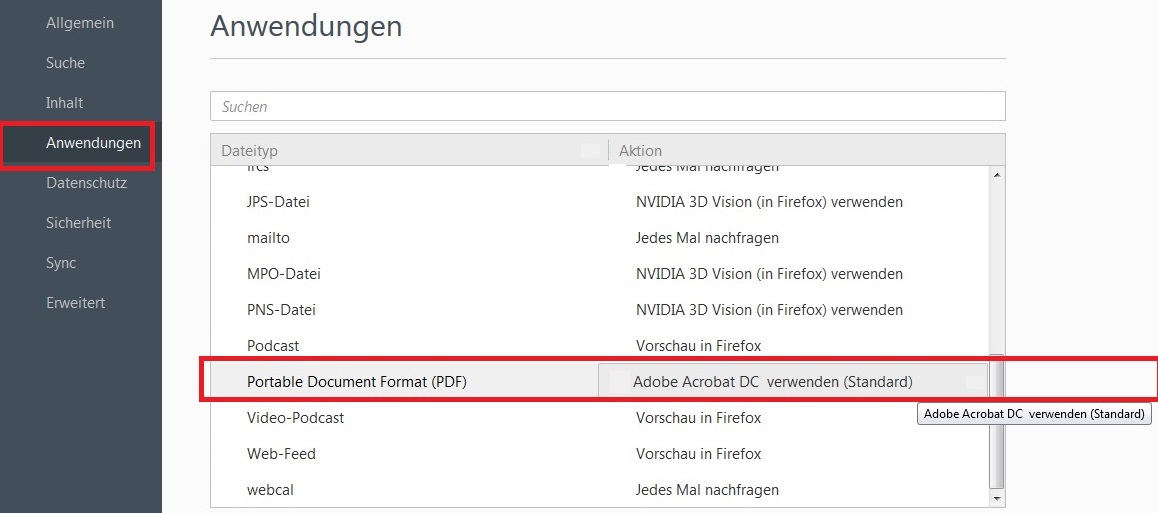Select the JPS-Datei file type row
Image resolution: width=1158 pixels, height=513 pixels.
click(600, 202)
